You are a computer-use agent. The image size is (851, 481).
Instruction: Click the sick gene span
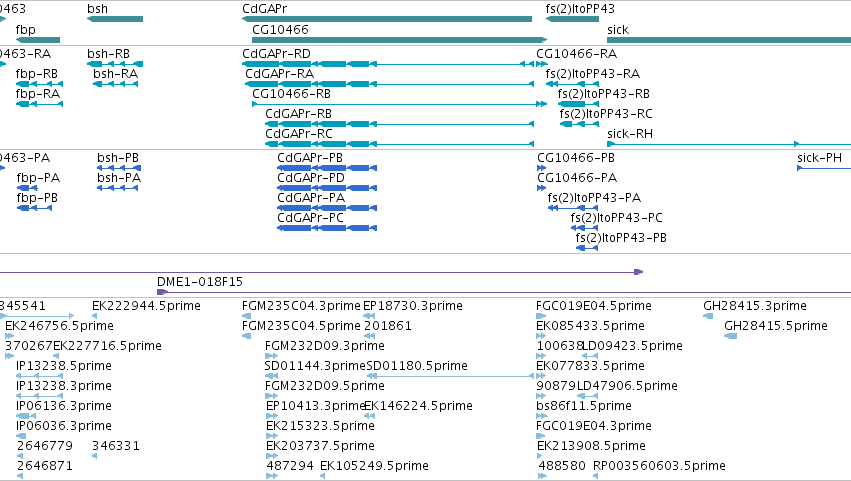(x=729, y=40)
